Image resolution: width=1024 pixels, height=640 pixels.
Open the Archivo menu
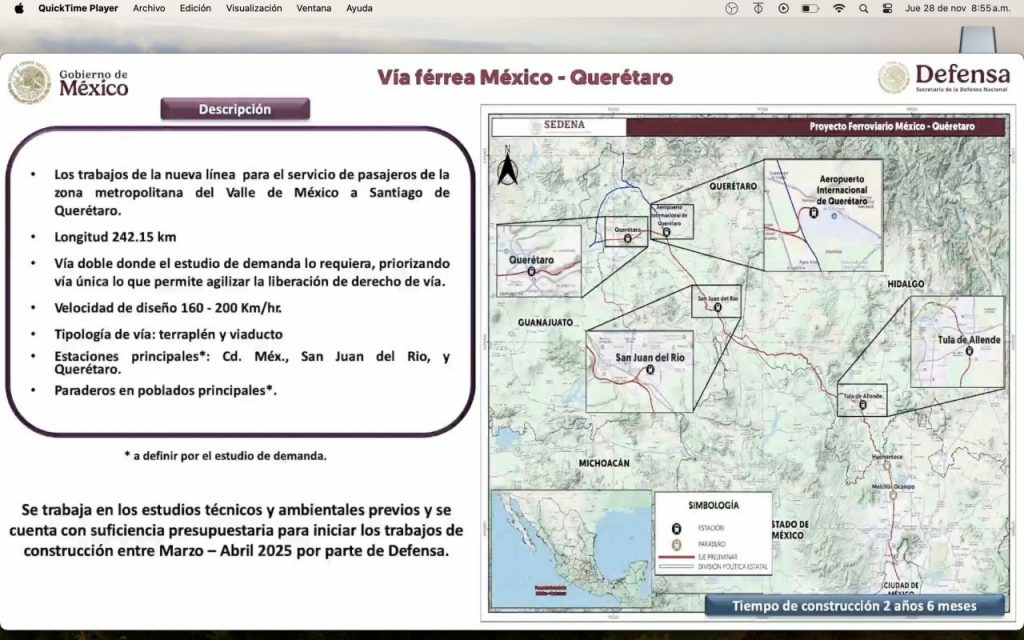click(149, 8)
